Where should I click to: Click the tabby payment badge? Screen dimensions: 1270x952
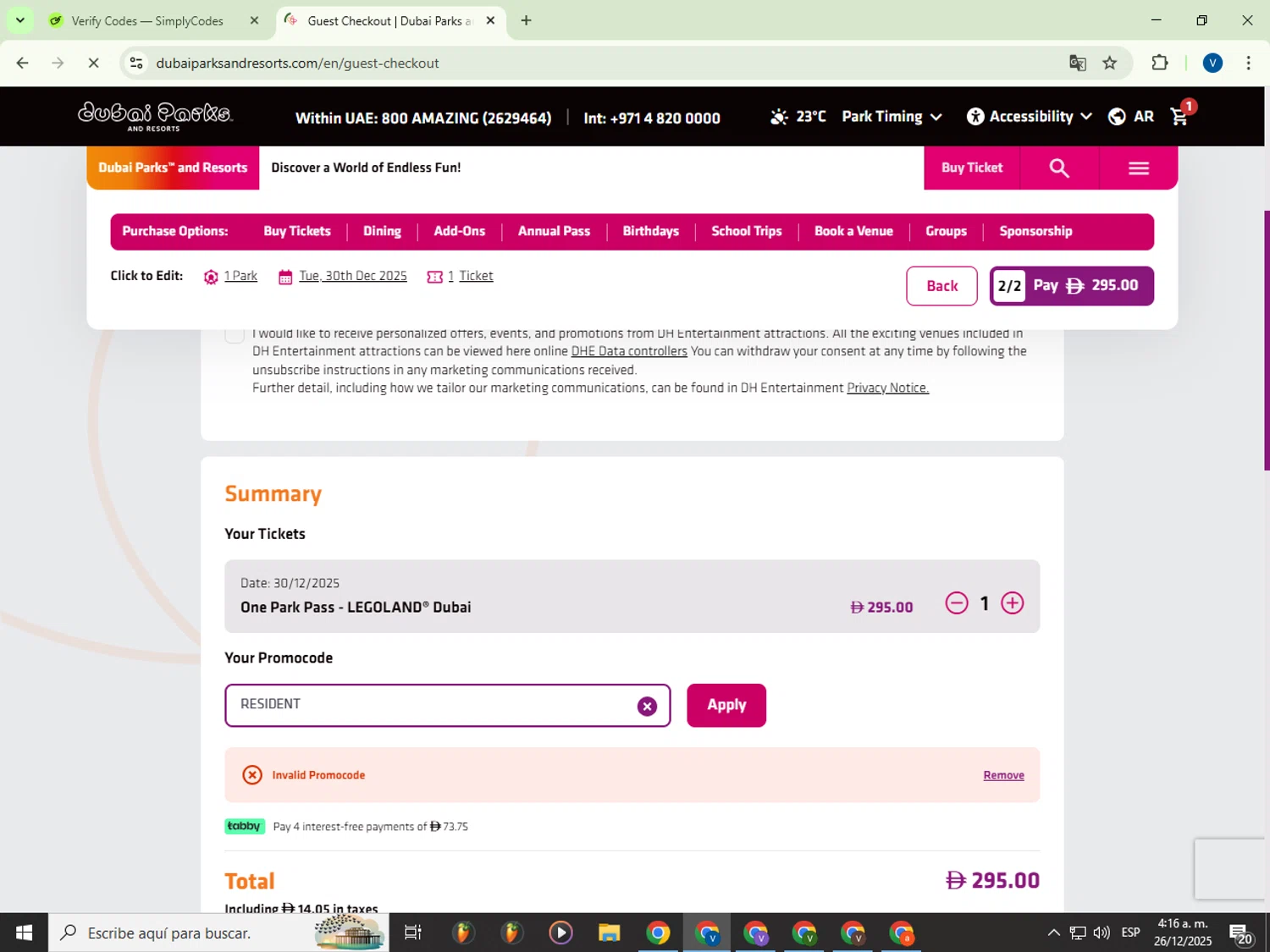245,826
